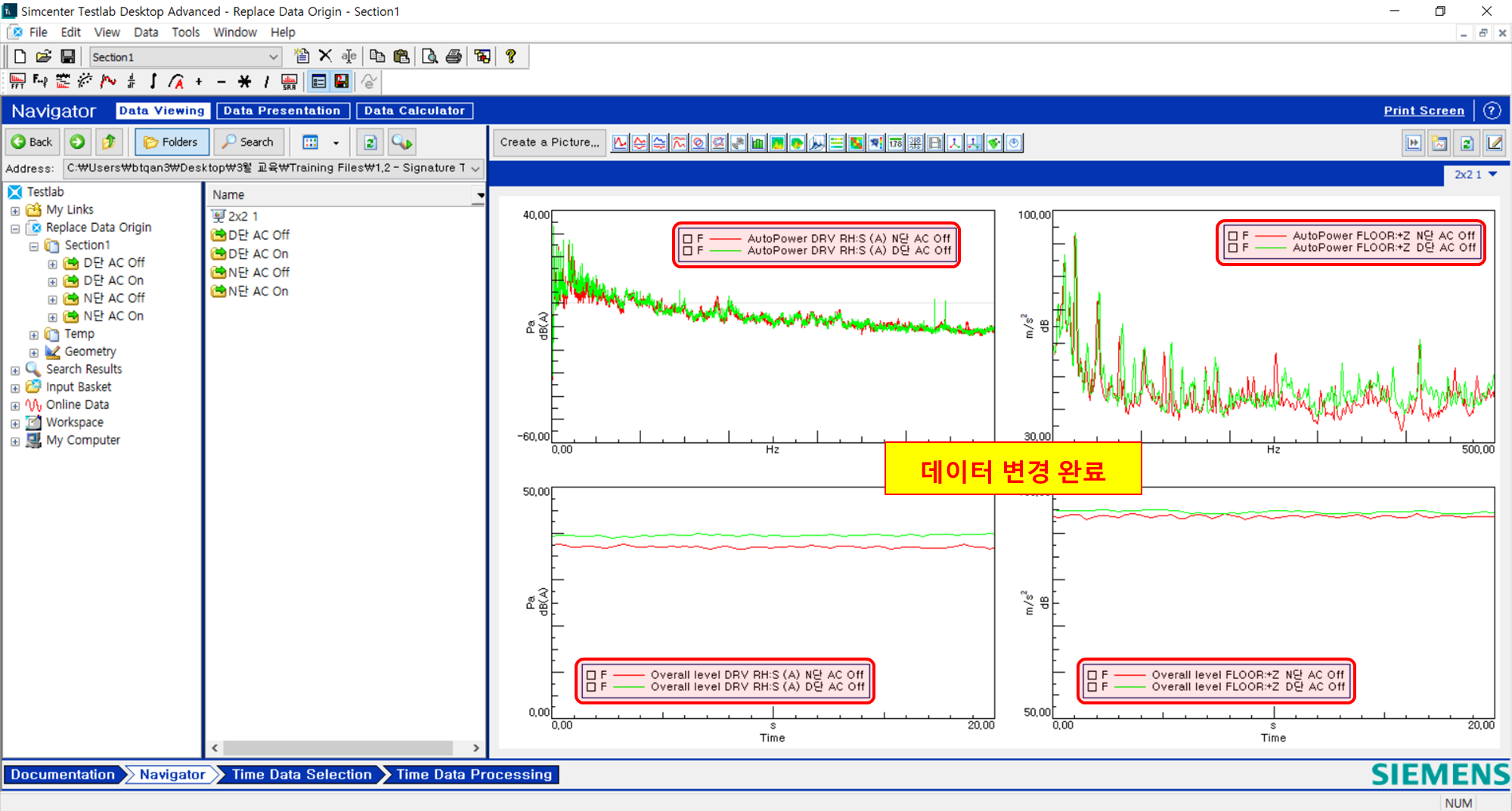The height and width of the screenshot is (811, 1512).
Task: Click the SRA shock response icon
Action: [290, 81]
